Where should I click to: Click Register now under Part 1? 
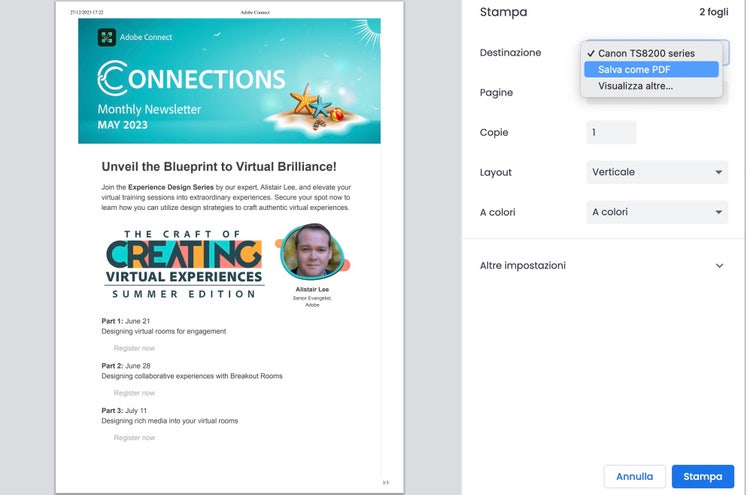tap(134, 348)
